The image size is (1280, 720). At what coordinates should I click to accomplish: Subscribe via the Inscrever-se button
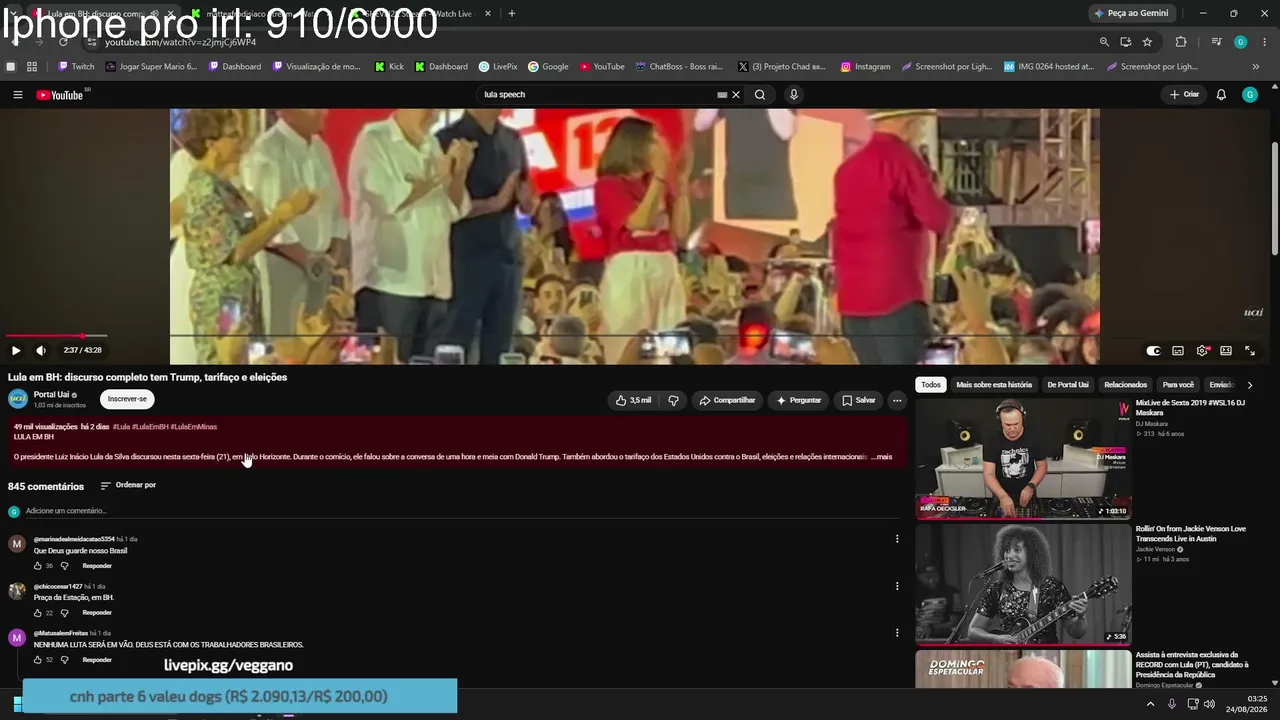tap(127, 399)
